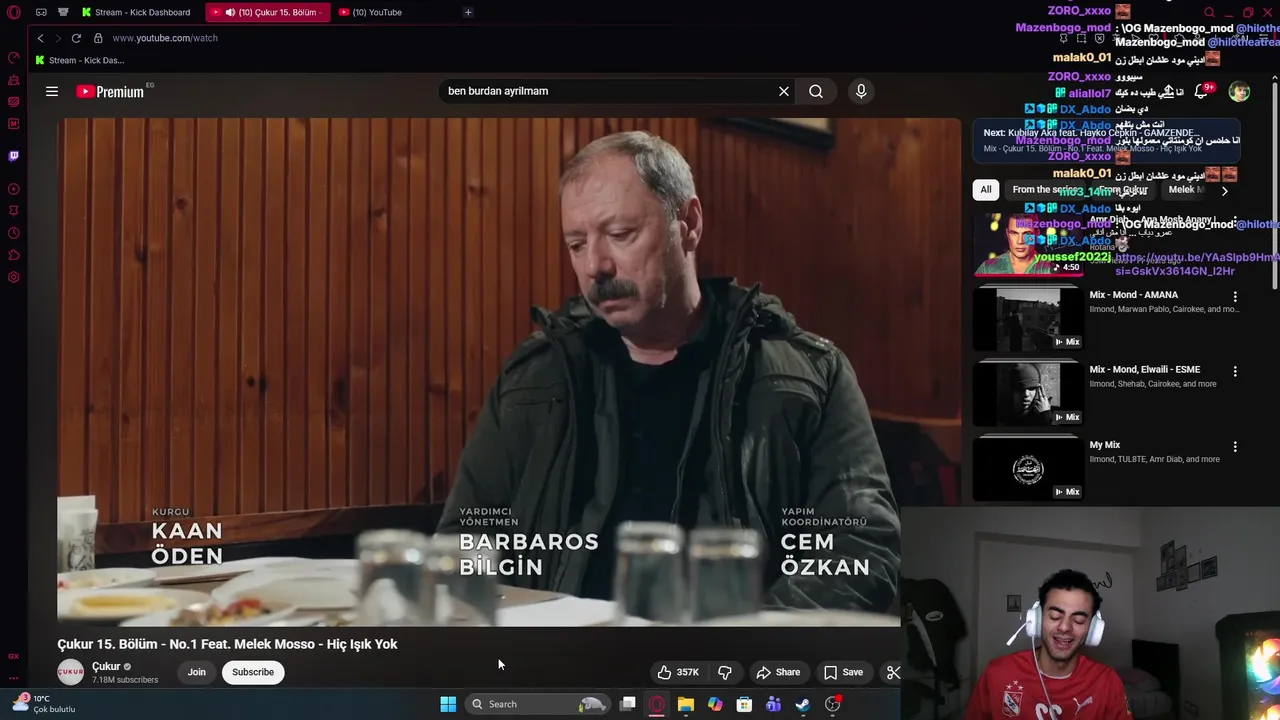Subscribe to the Çukur channel
Image resolution: width=1280 pixels, height=720 pixels.
pos(253,672)
